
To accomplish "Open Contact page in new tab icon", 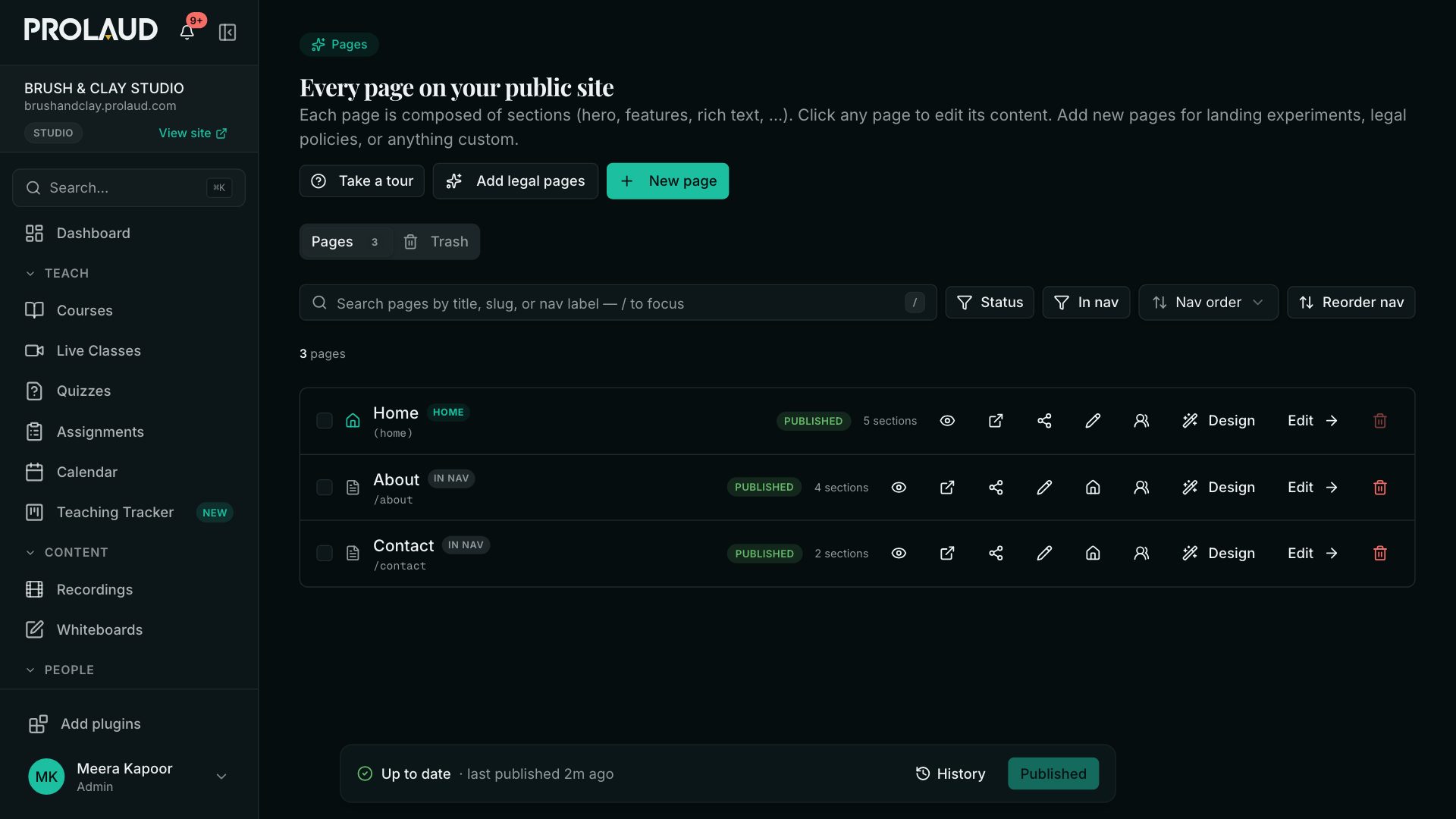I will [x=947, y=554].
